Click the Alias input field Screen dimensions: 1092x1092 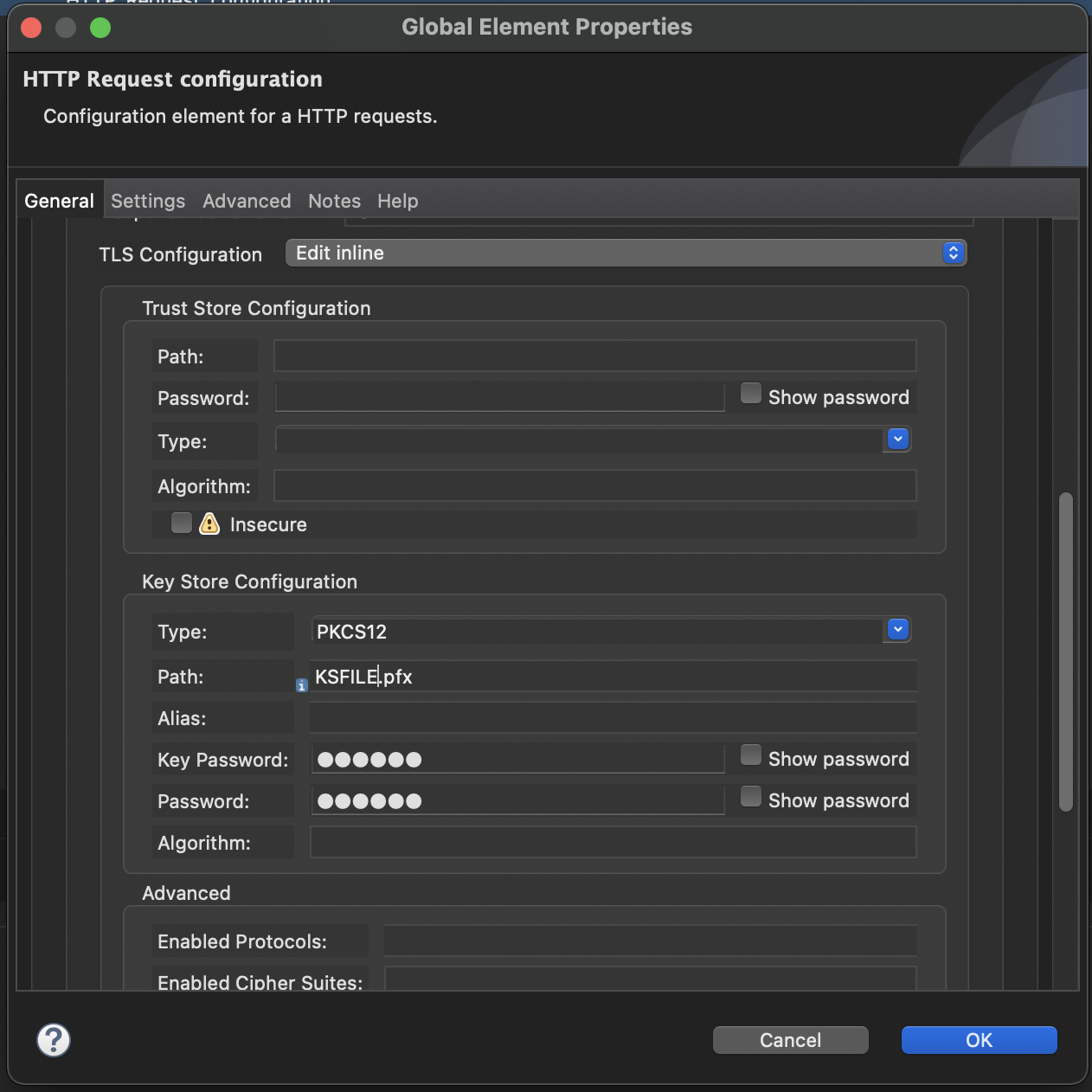[x=612, y=717]
